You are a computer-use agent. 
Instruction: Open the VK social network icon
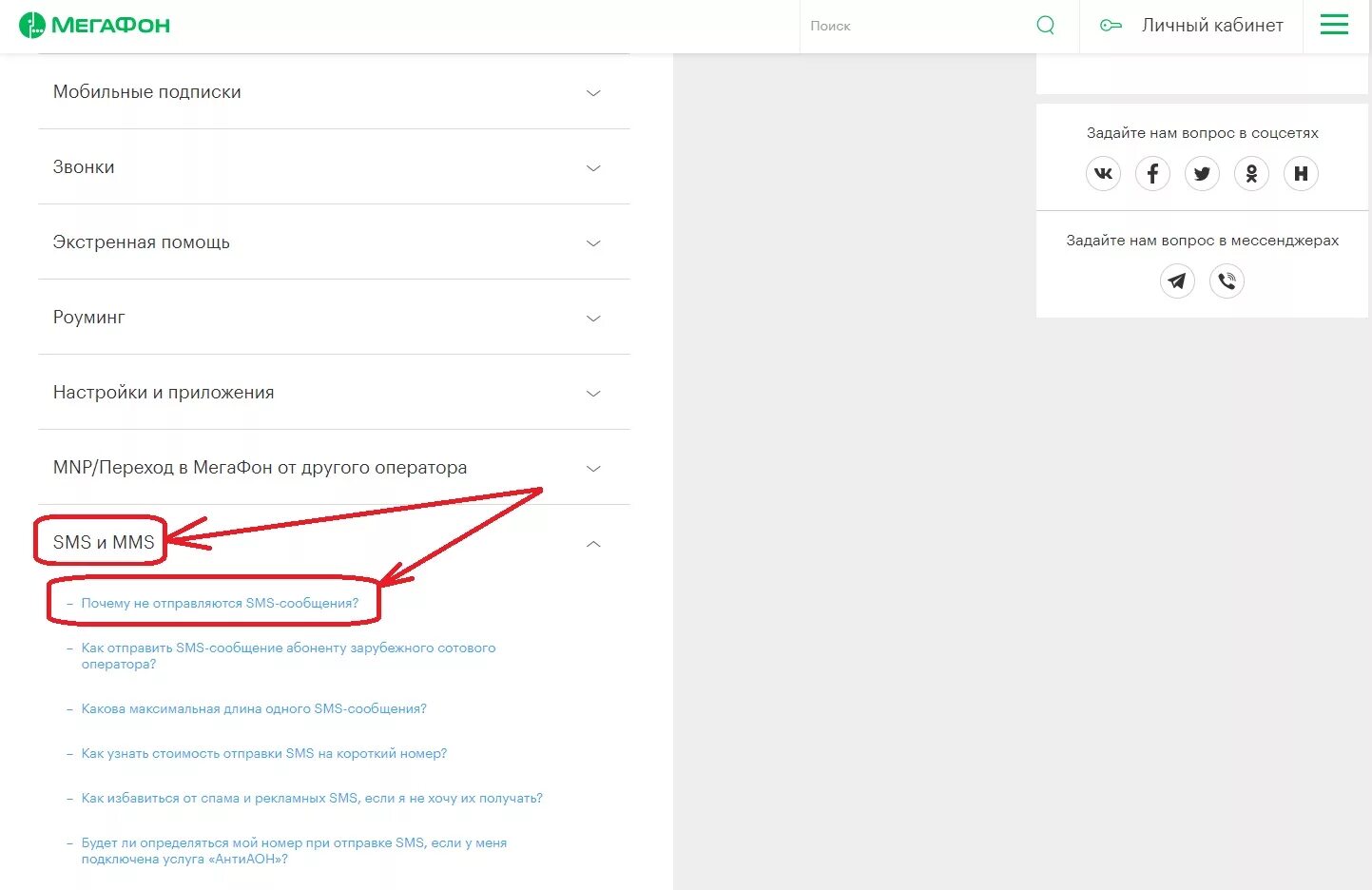[1103, 173]
